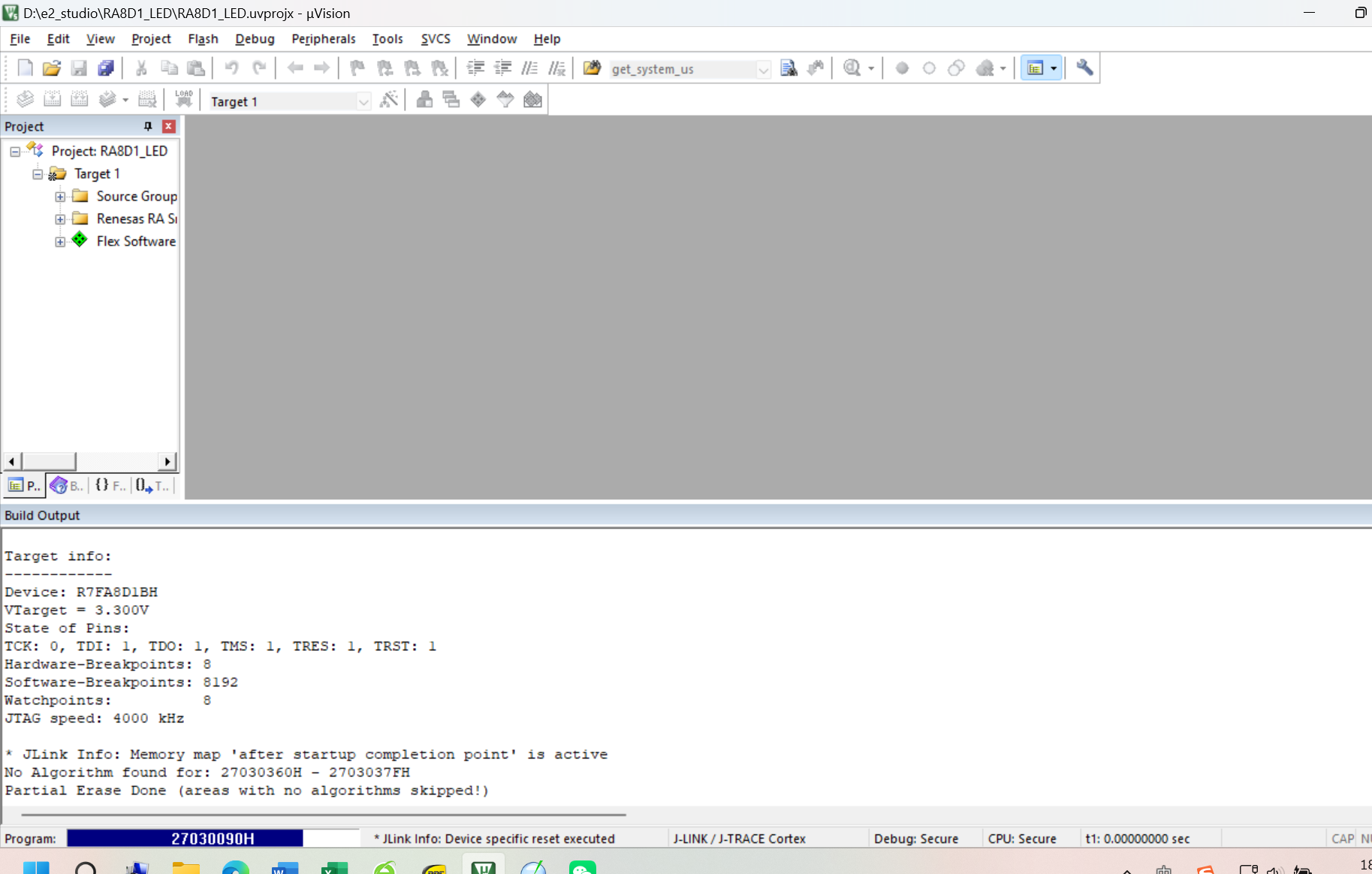Expand the Flex Software node

pos(60,242)
